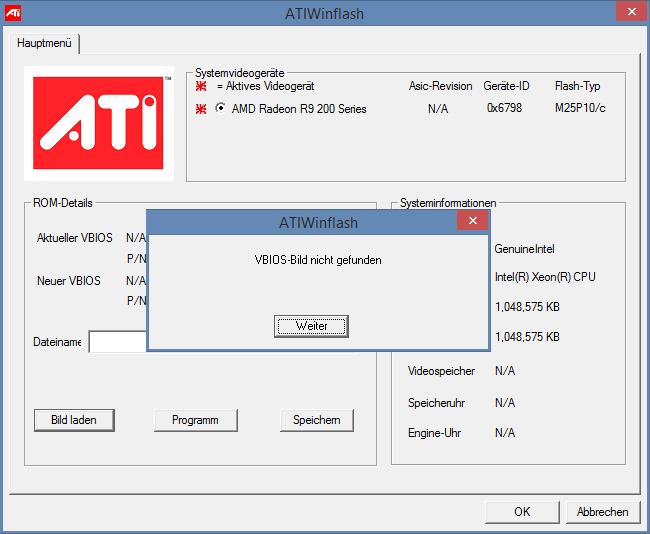Click the Programm button
Screen dimensions: 650x534
point(196,420)
